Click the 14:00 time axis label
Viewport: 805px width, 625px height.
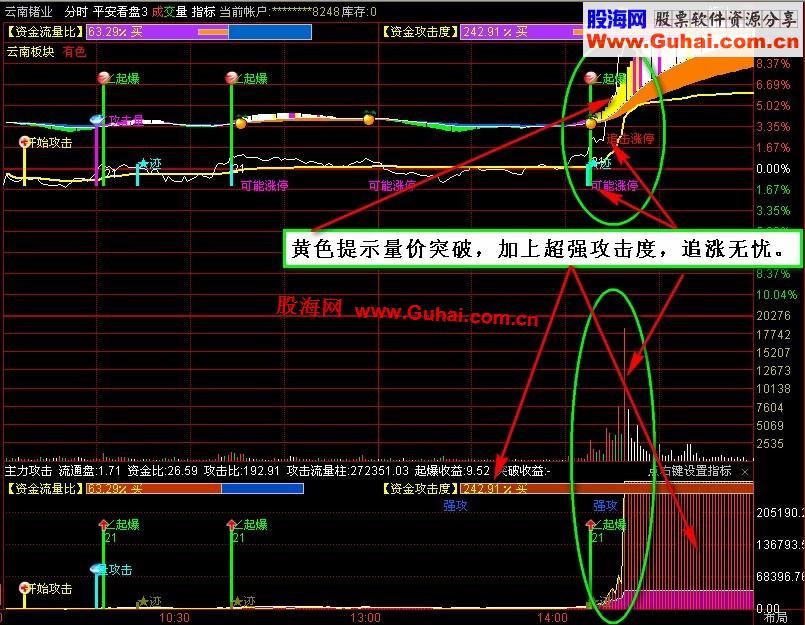click(x=552, y=617)
